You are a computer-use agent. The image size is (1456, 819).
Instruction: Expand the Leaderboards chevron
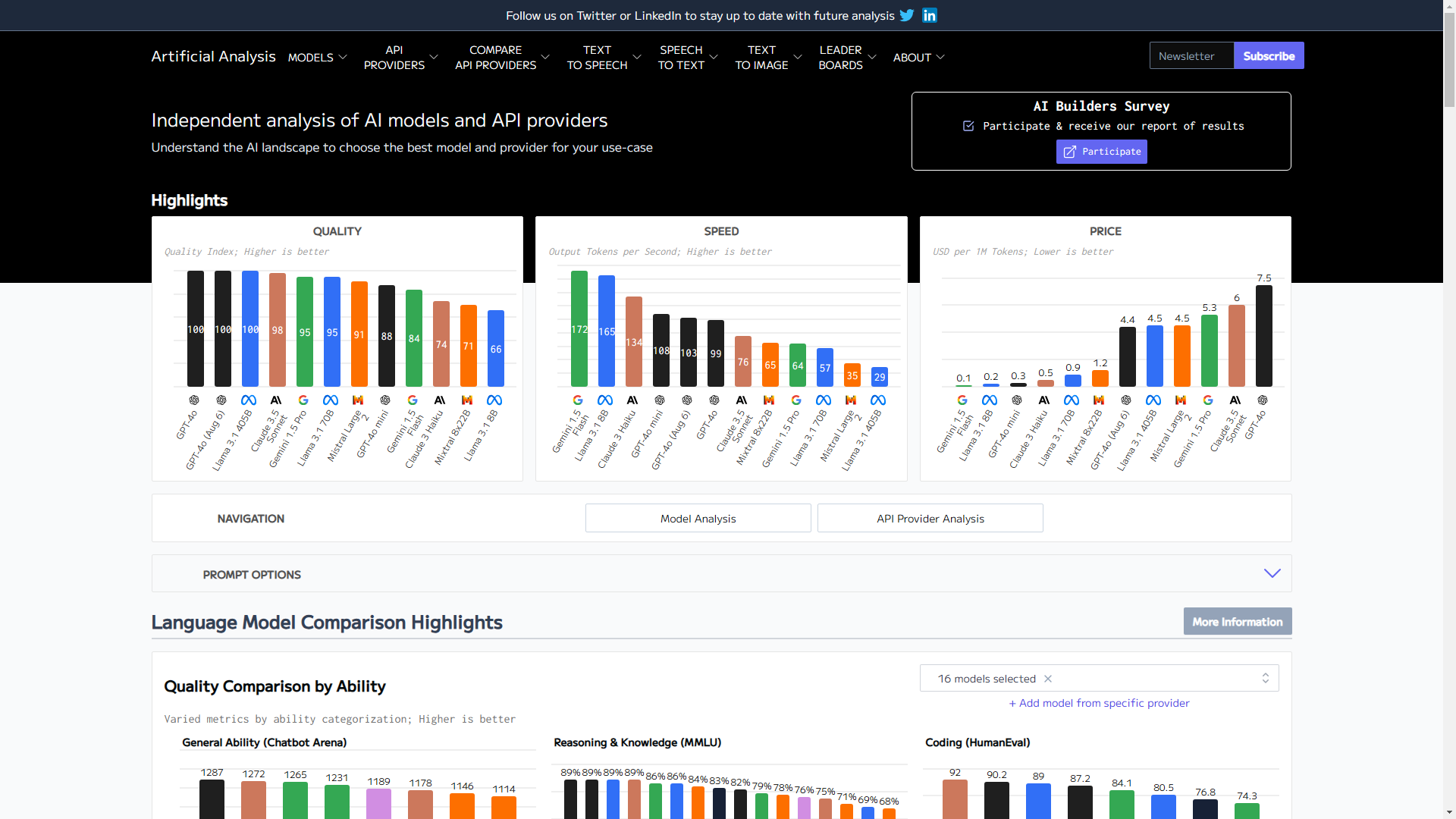872,57
